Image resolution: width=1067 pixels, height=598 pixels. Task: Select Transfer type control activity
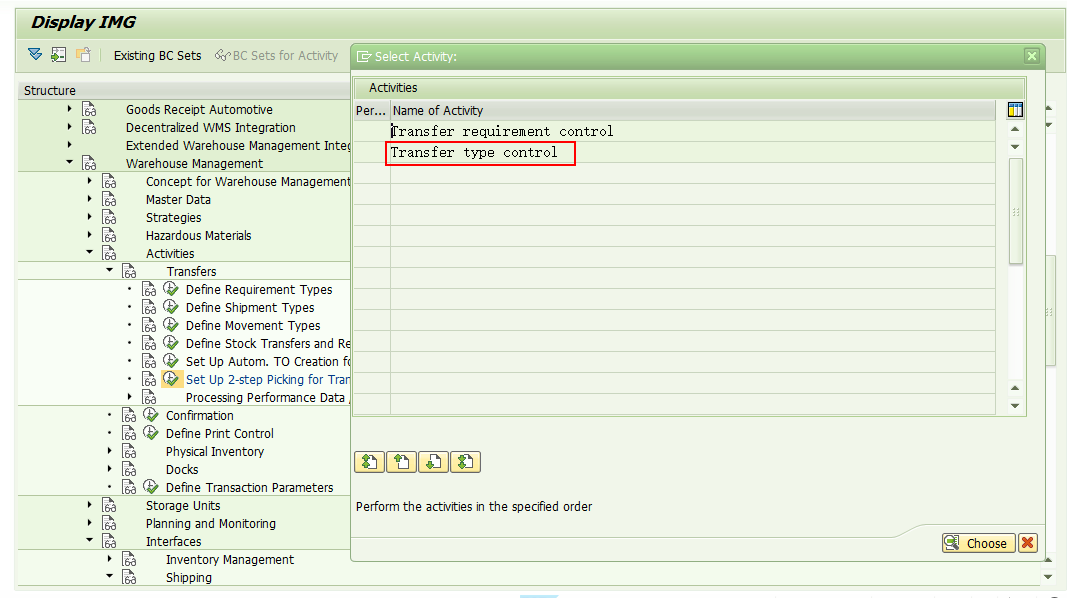(x=474, y=152)
